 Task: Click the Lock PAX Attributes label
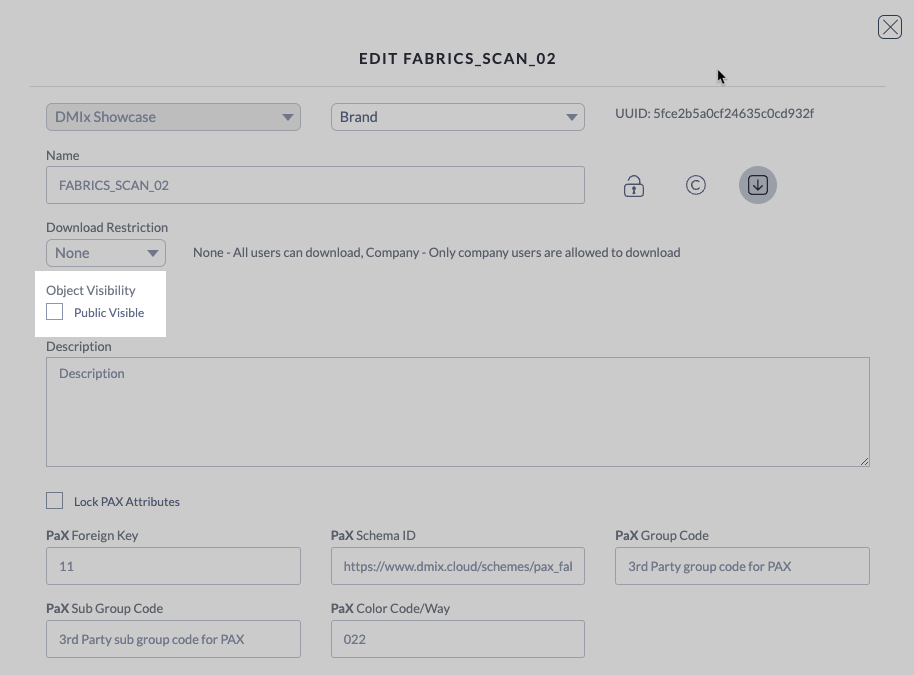pos(126,501)
